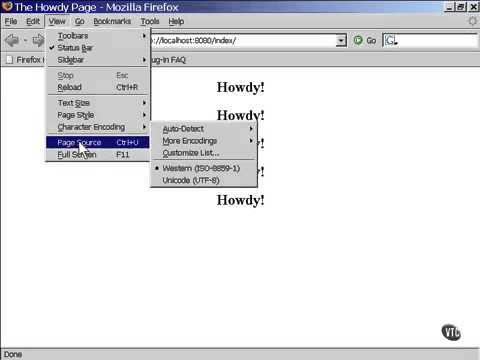
Task: Click the Firefox logo in title bar
Action: [x=7, y=7]
